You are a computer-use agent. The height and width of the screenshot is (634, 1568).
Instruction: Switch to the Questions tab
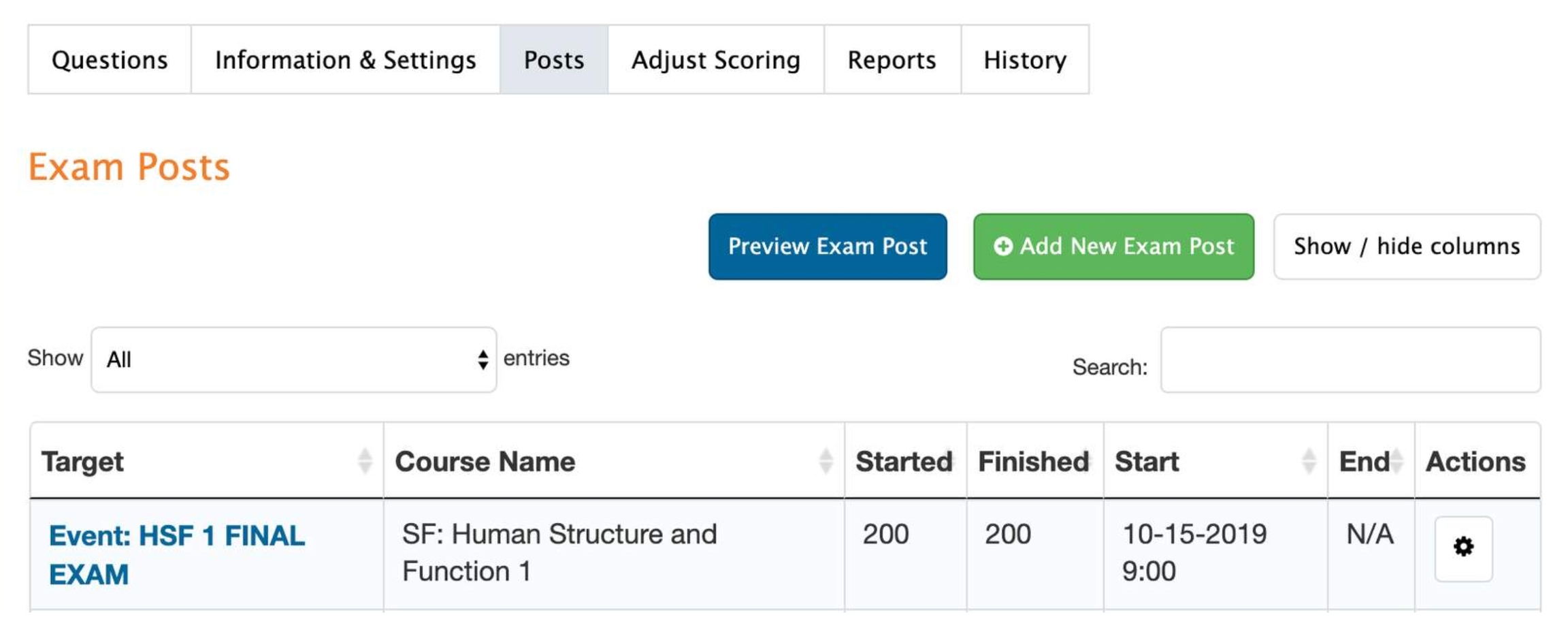click(x=110, y=60)
